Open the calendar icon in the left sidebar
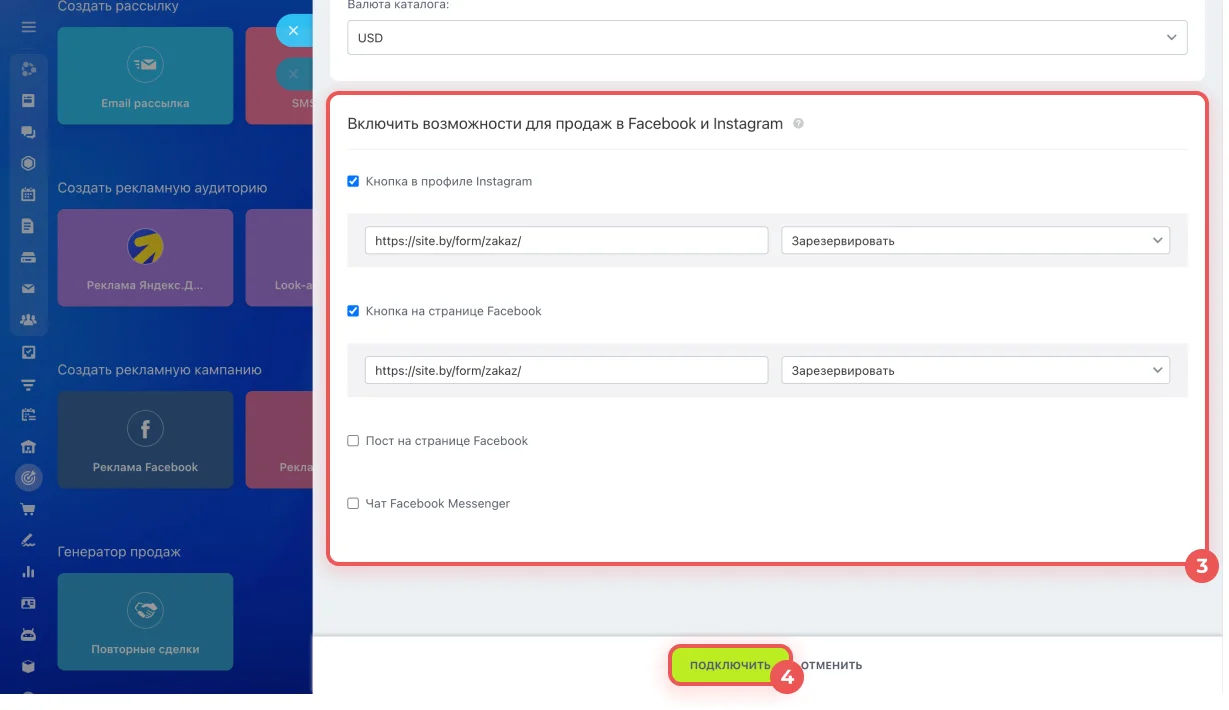The height and width of the screenshot is (710, 1229). tap(28, 195)
